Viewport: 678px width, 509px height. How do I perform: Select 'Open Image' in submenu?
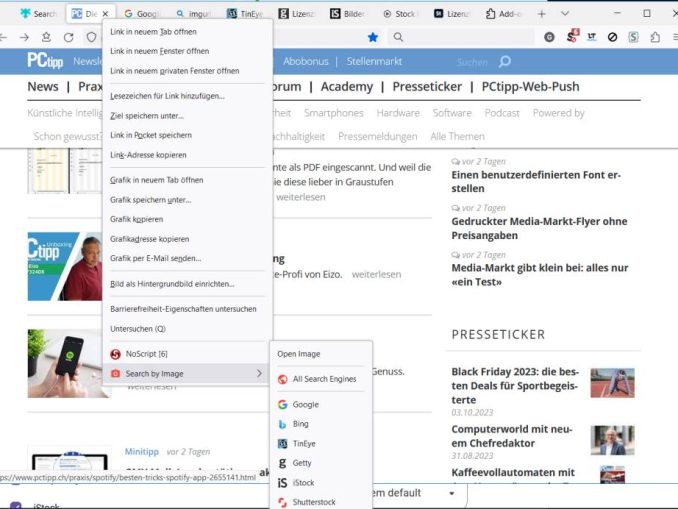click(x=320, y=354)
